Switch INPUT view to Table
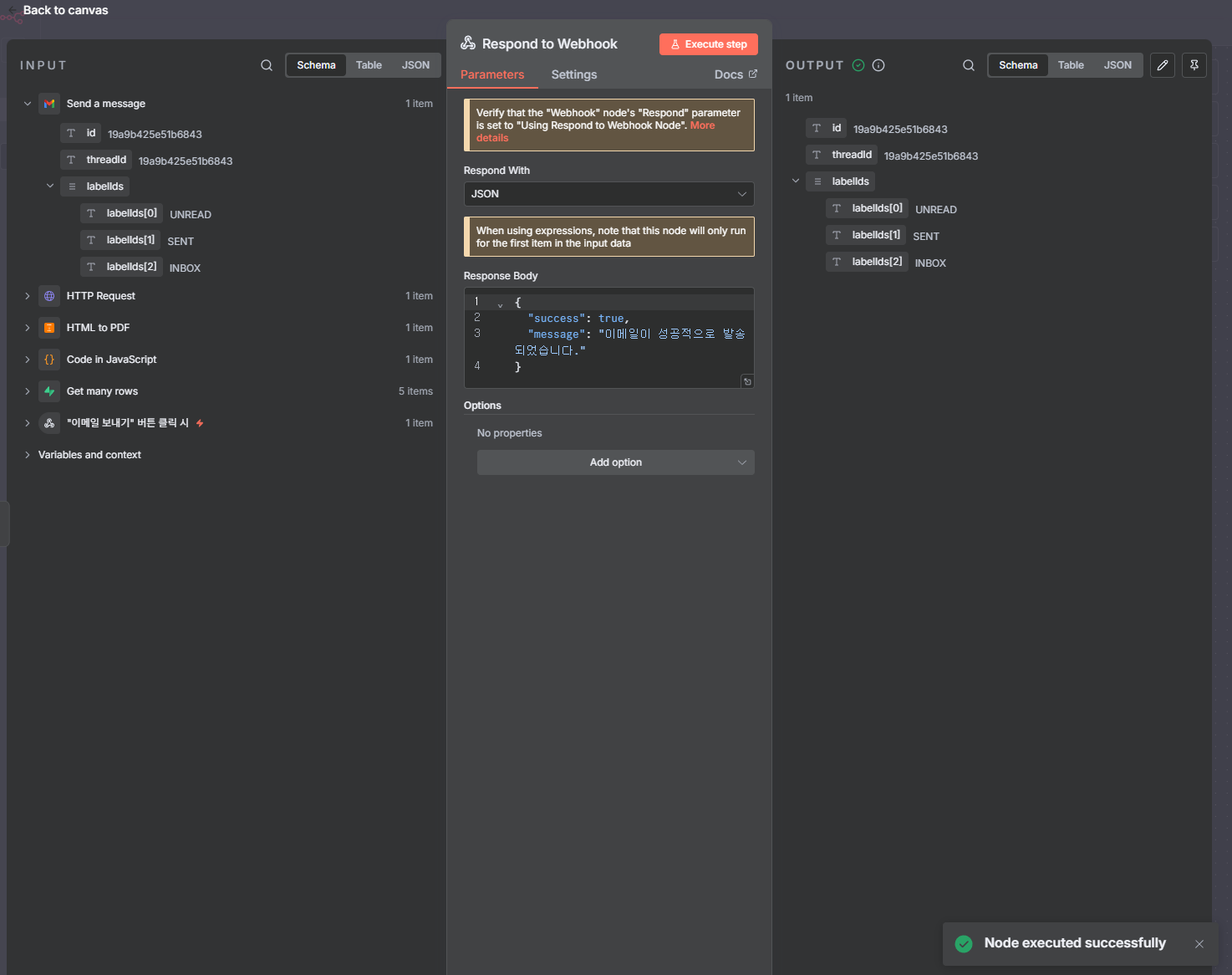This screenshot has height=975, width=1232. pos(369,65)
